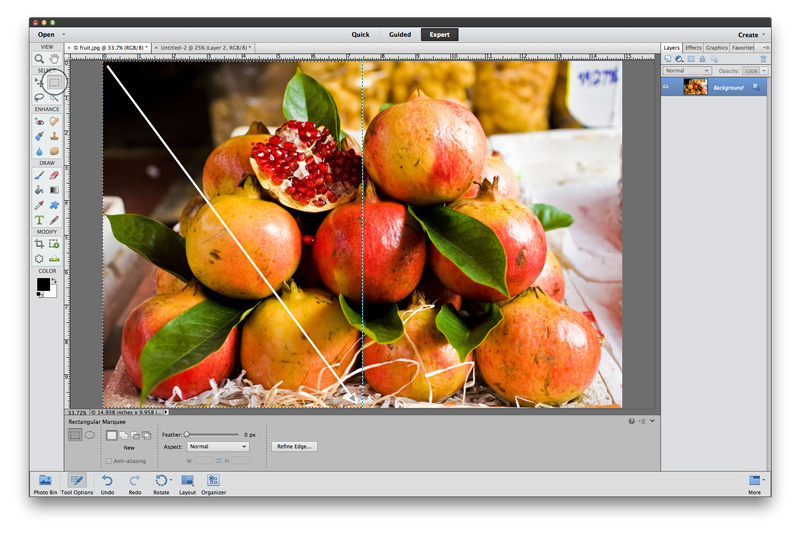Select the Zoom tool magnifier
This screenshot has height=535, width=800.
tap(39, 59)
